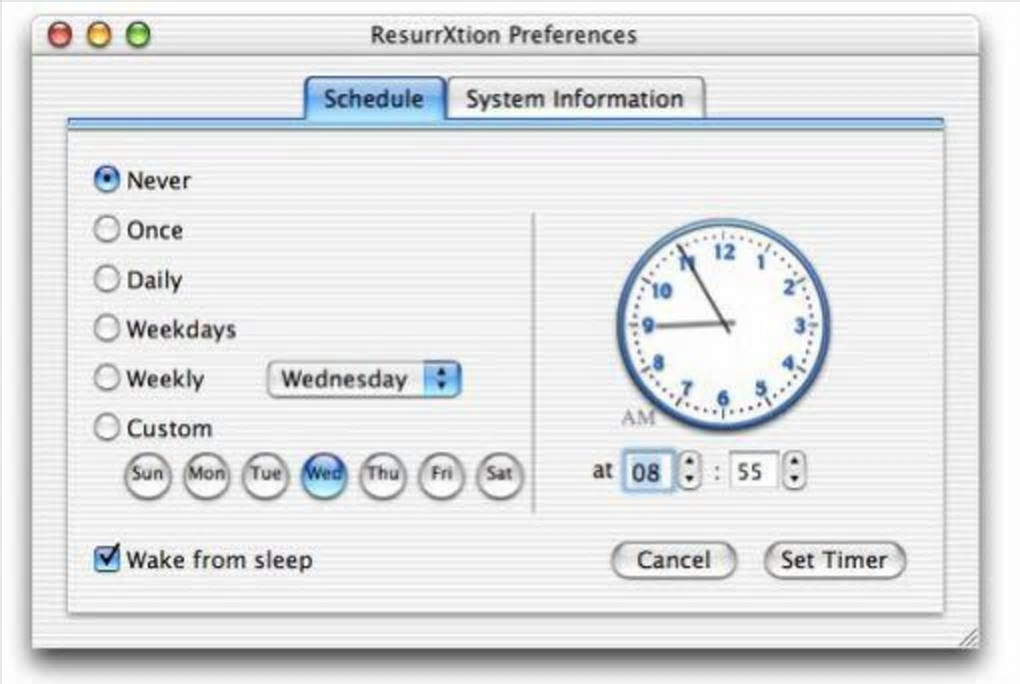Select the Daily radio button
Image resolution: width=1020 pixels, height=684 pixels.
click(x=106, y=279)
